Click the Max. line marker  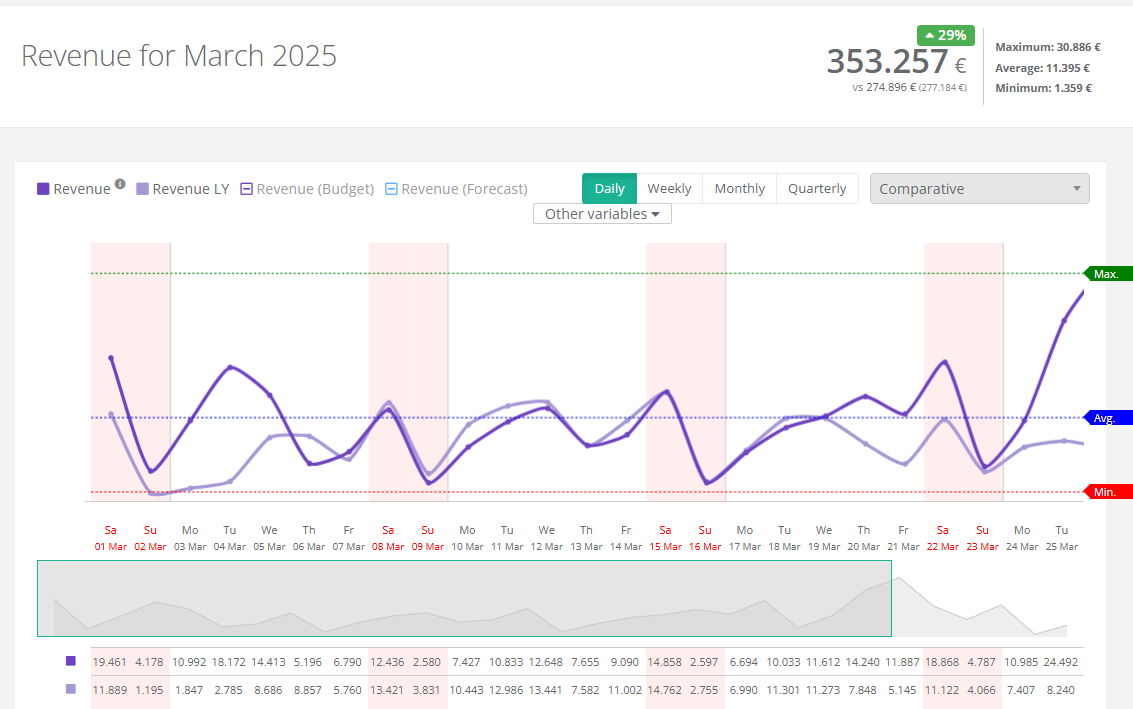pos(1108,274)
